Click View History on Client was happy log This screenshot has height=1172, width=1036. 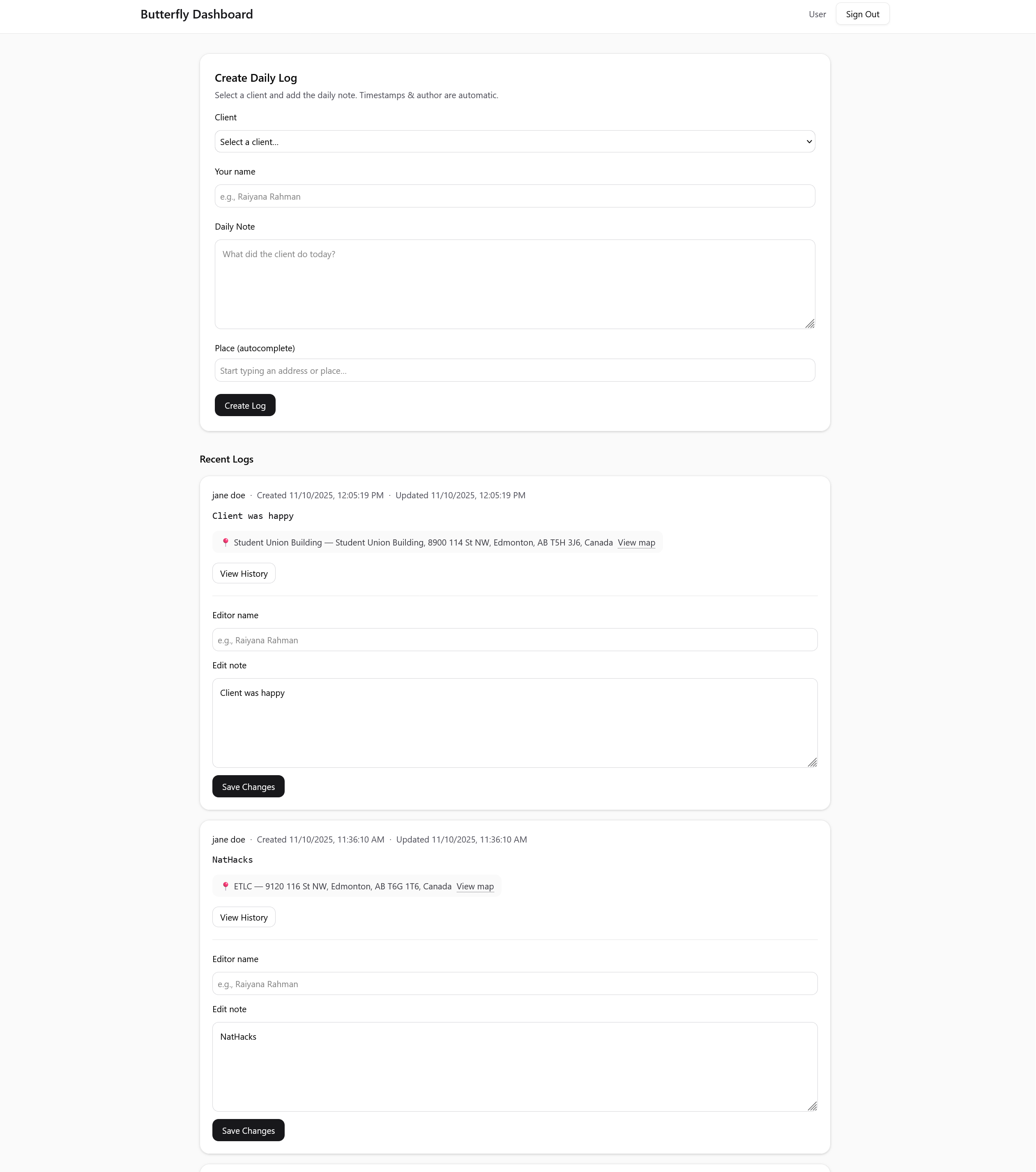tap(244, 573)
